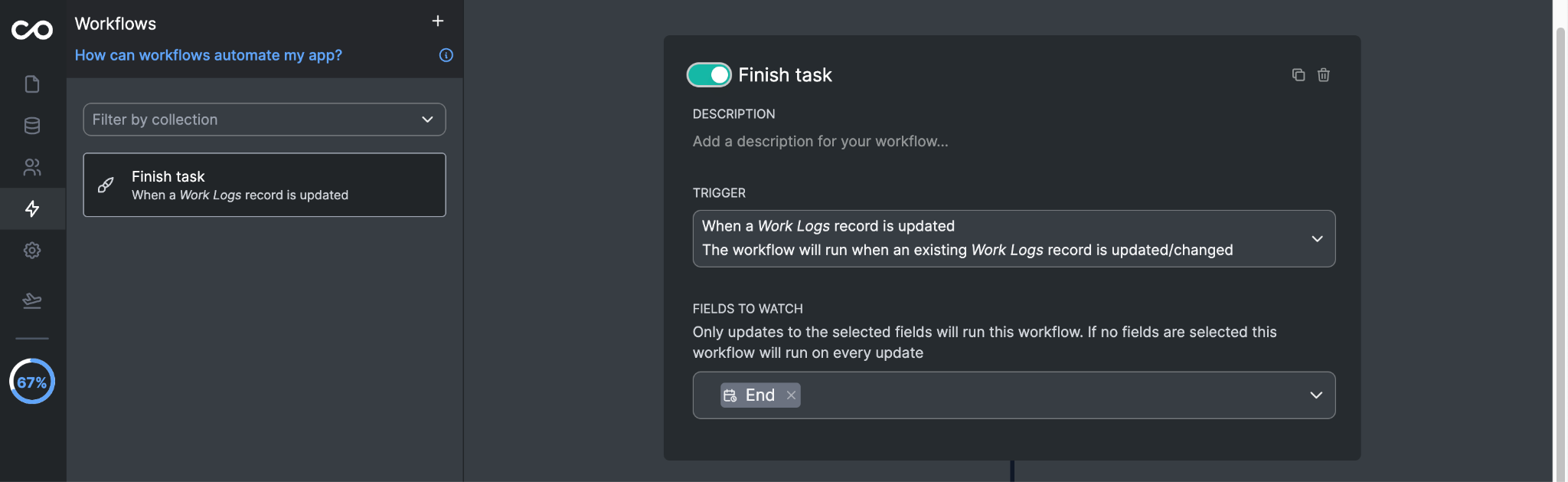The width and height of the screenshot is (1568, 482).
Task: Open the Pages panel in the sidebar
Action: [x=32, y=84]
